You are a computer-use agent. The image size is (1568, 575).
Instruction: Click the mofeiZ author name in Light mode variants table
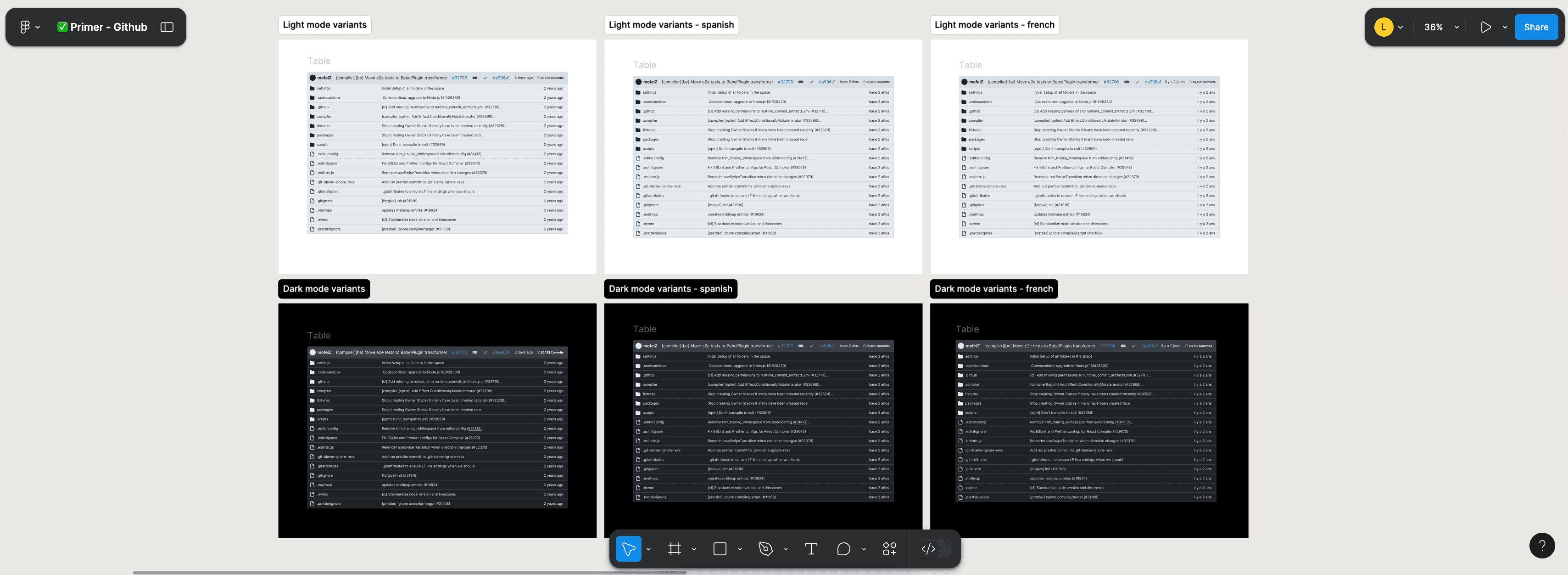(324, 78)
